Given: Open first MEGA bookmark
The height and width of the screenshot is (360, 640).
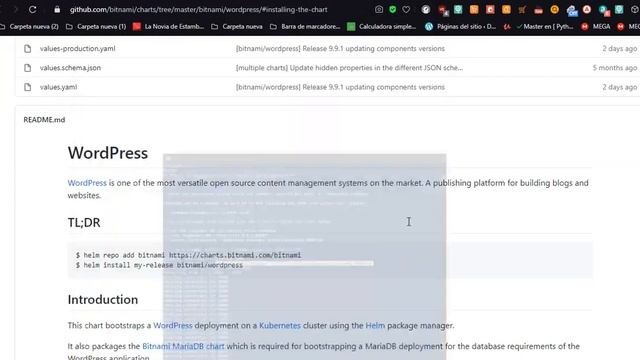Looking at the screenshot, I should pos(596,27).
